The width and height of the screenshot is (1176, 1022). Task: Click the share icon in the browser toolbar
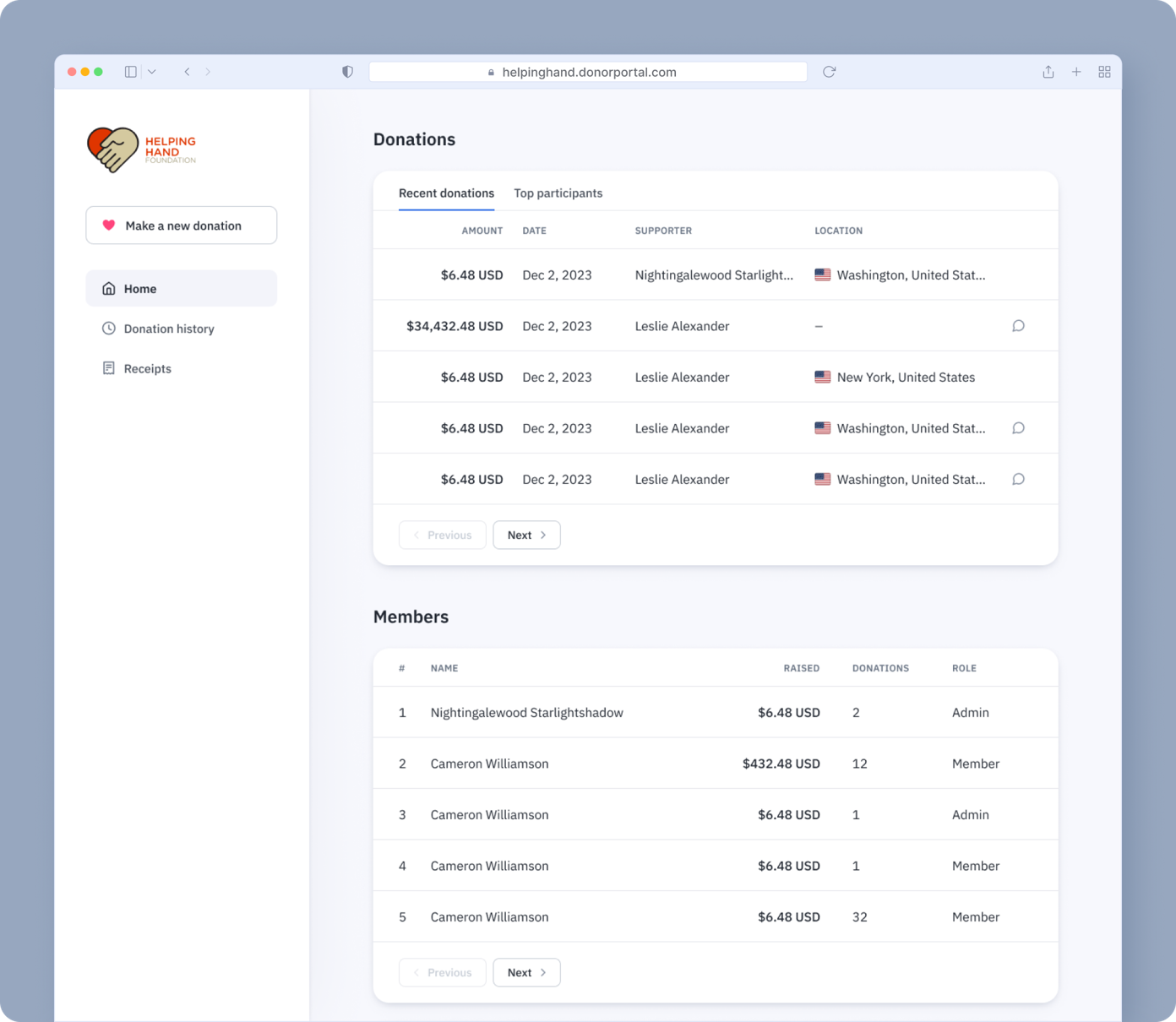(1048, 72)
